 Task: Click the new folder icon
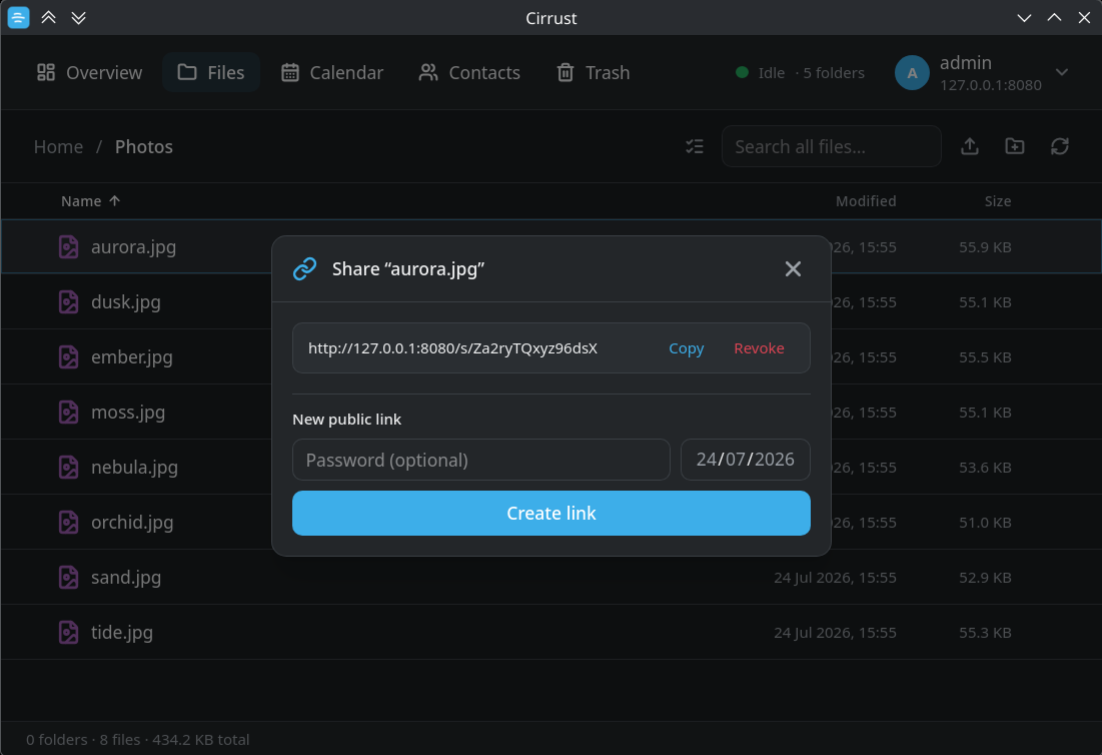click(x=1015, y=146)
